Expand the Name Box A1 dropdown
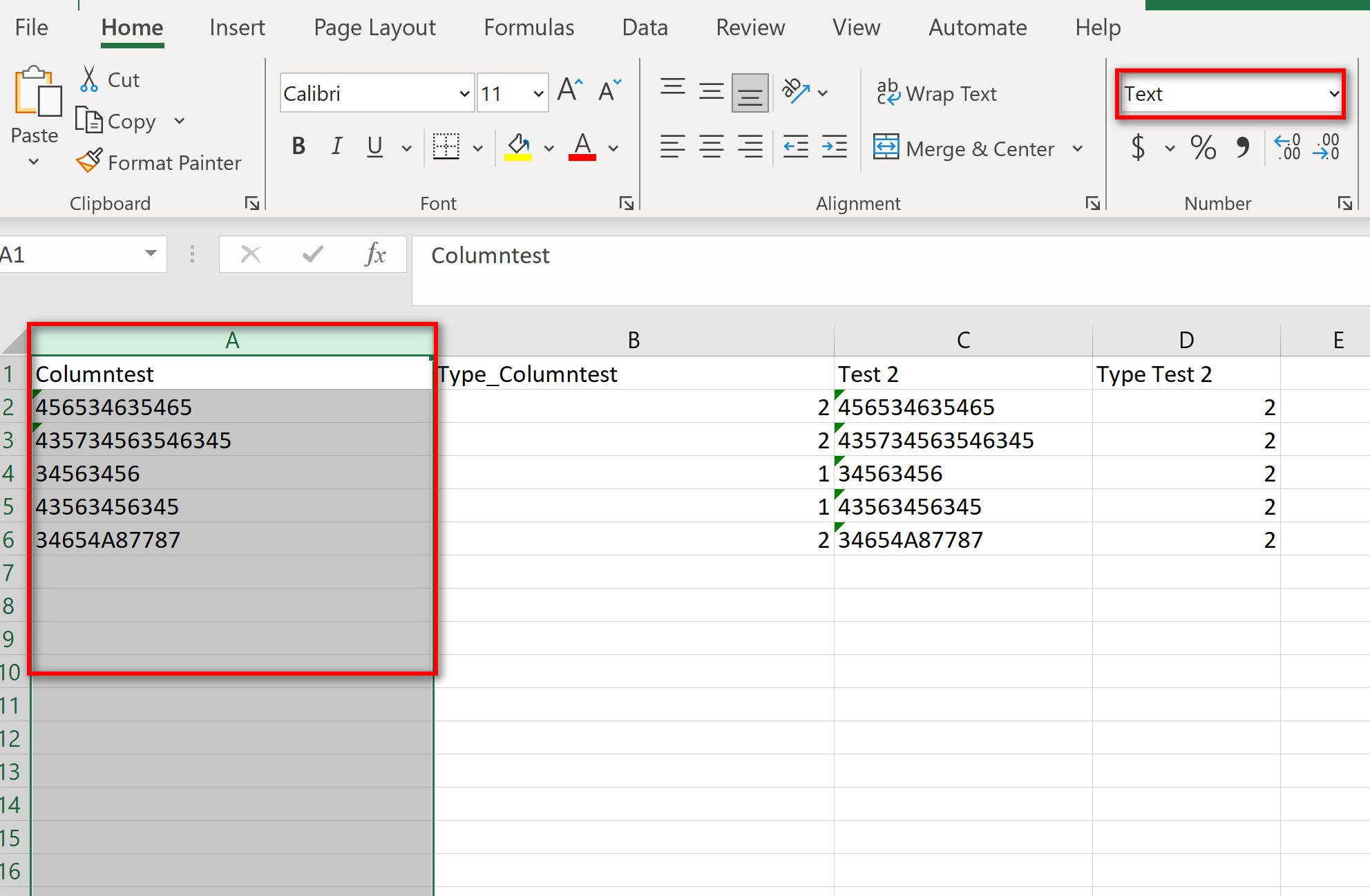1370x896 pixels. coord(151,254)
